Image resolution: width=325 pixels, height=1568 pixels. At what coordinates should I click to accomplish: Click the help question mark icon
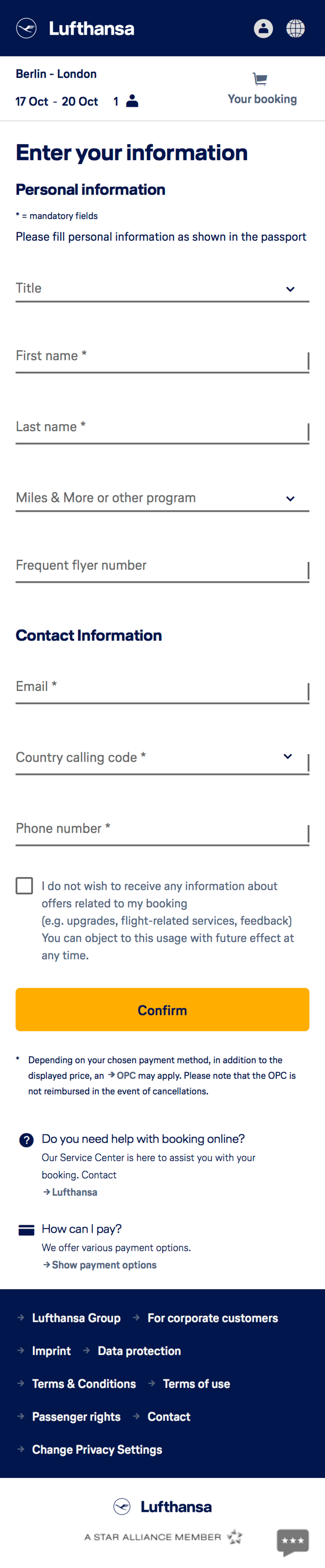(x=26, y=1139)
